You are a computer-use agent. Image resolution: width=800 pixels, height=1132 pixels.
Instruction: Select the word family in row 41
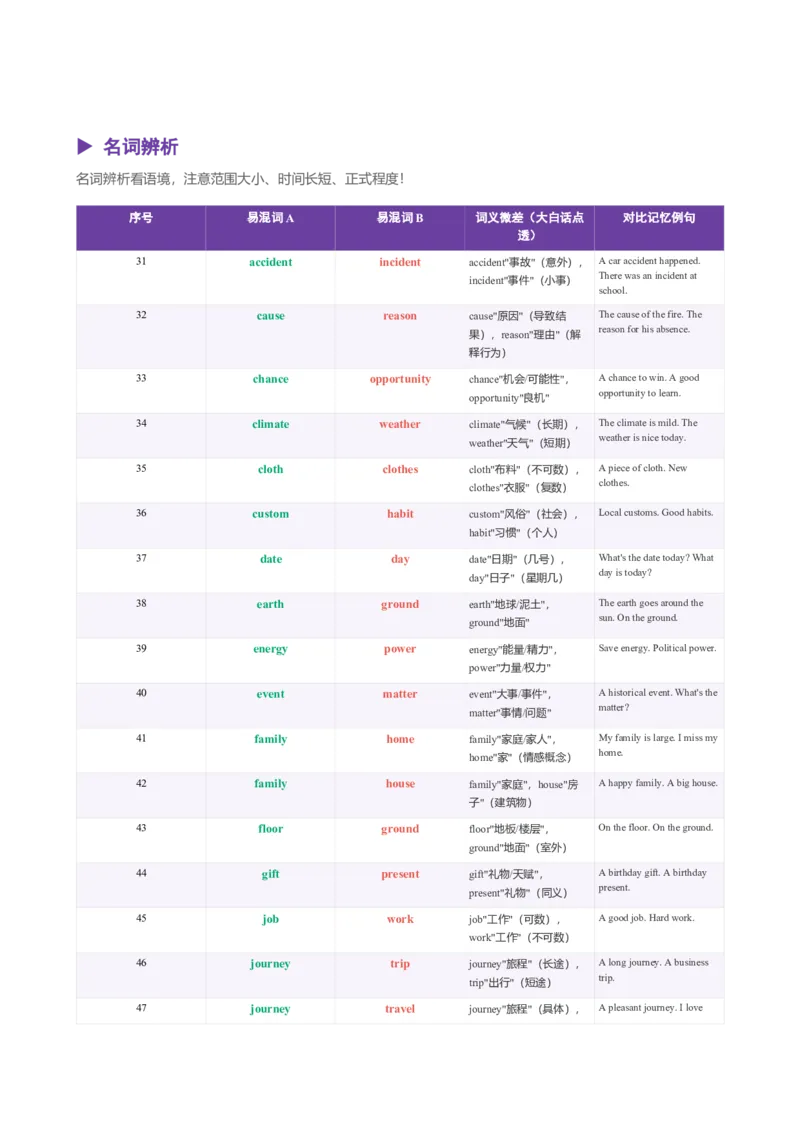(271, 739)
